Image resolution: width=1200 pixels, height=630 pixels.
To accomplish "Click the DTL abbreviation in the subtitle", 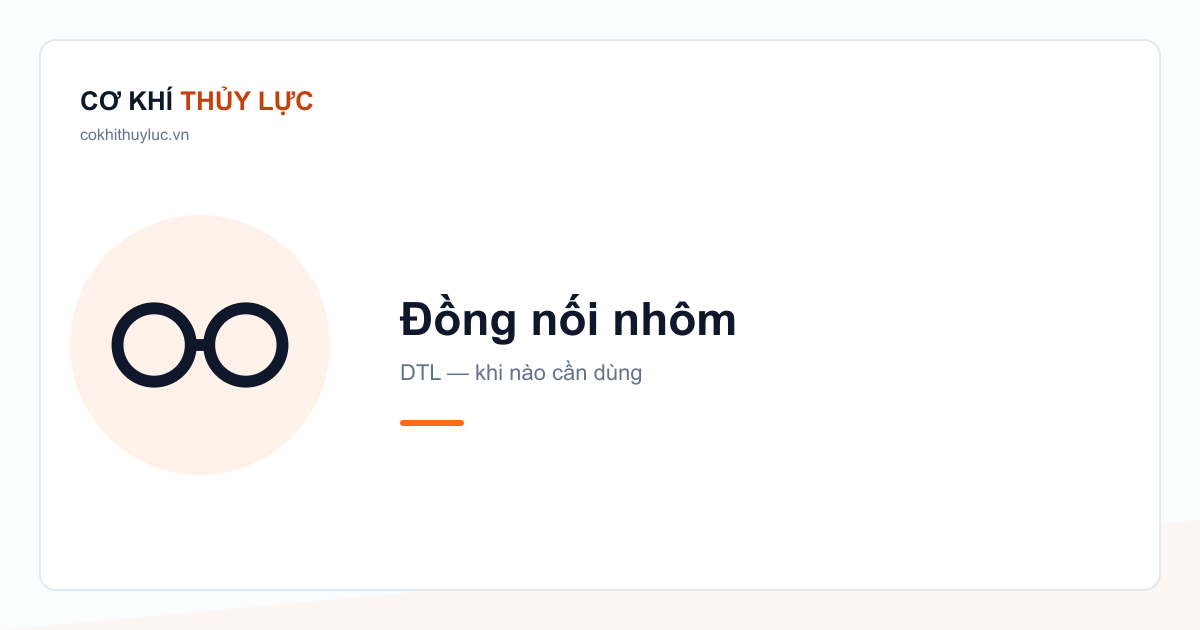I will [x=420, y=373].
